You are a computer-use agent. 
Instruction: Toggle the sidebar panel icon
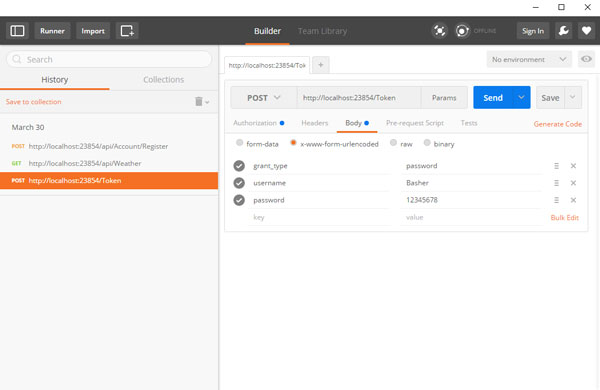pyautogui.click(x=17, y=31)
